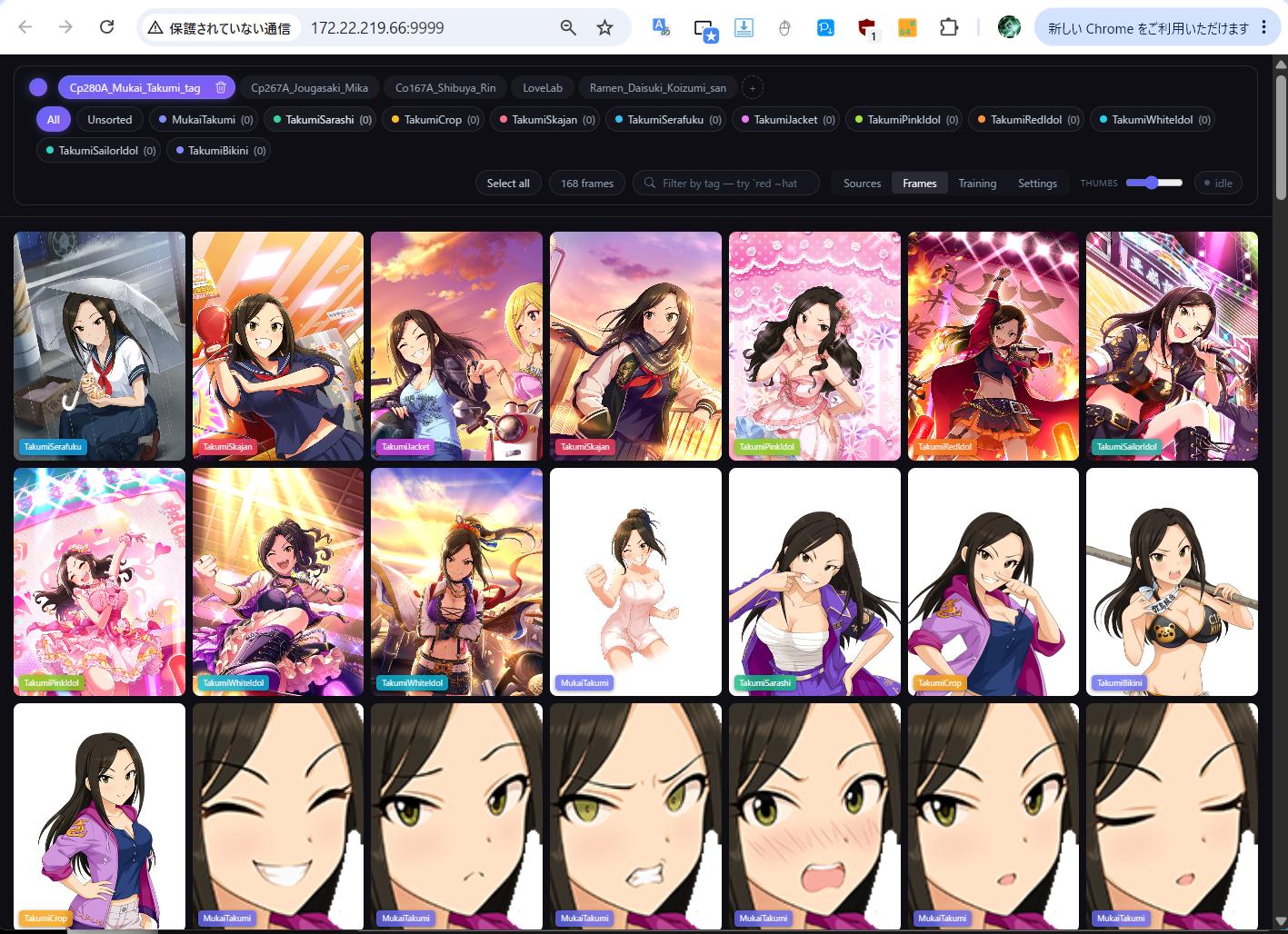Image resolution: width=1288 pixels, height=934 pixels.
Task: Select the TakumiBikini thumbnail with wooden pole
Action: click(x=1172, y=582)
